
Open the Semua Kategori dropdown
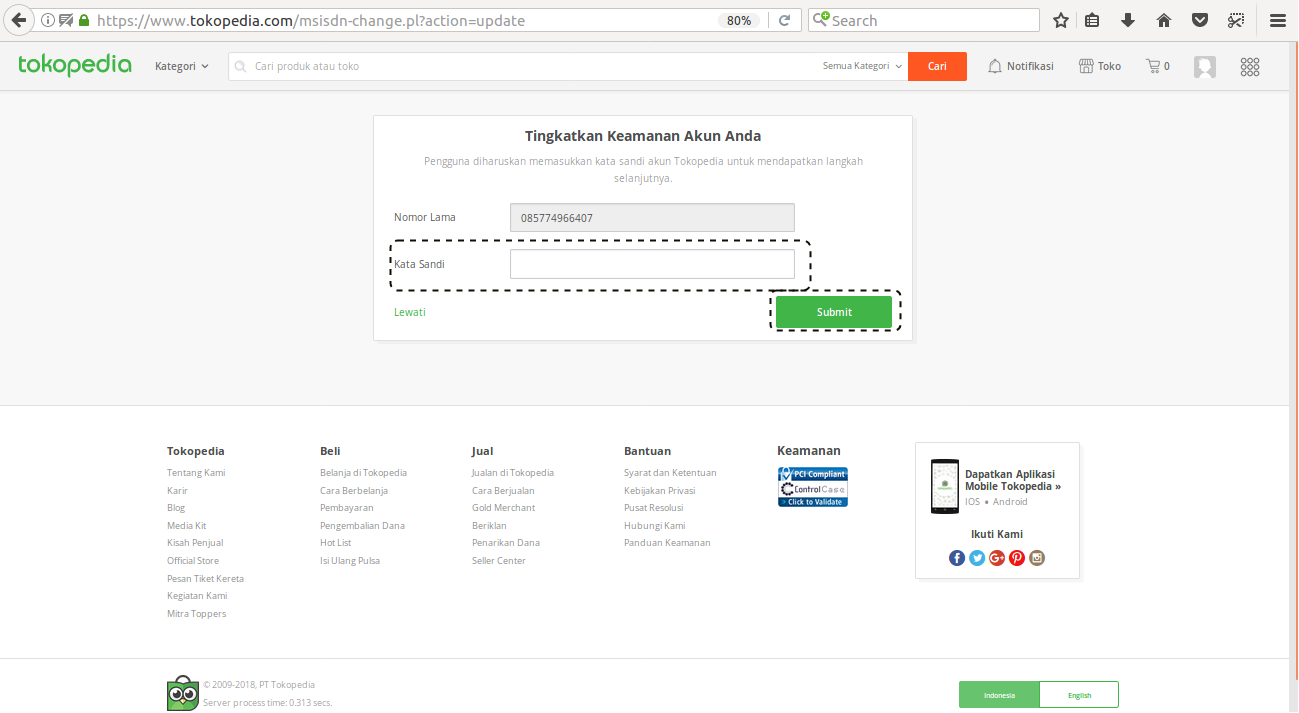tap(862, 66)
